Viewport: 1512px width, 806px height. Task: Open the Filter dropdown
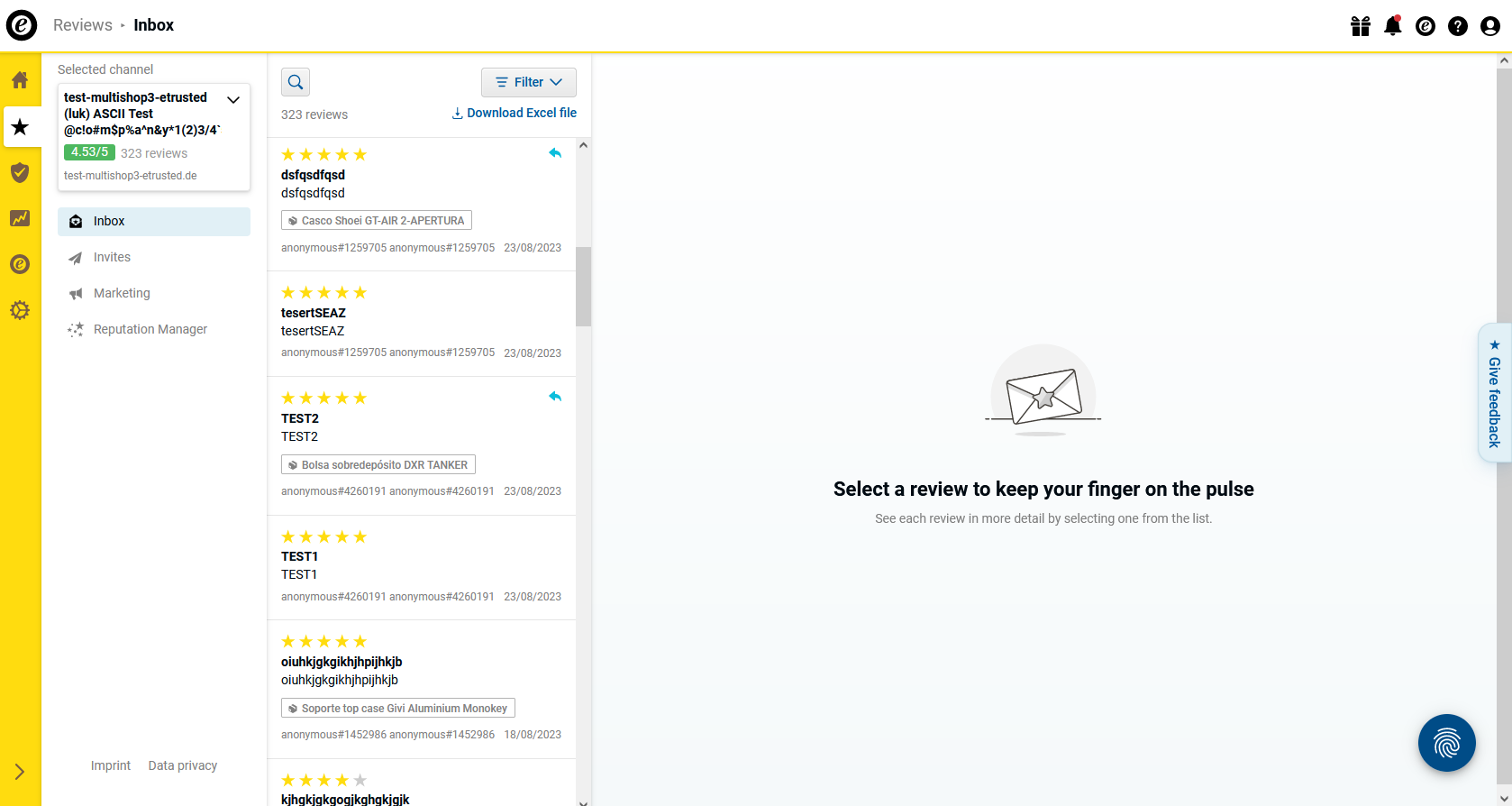pyautogui.click(x=529, y=82)
